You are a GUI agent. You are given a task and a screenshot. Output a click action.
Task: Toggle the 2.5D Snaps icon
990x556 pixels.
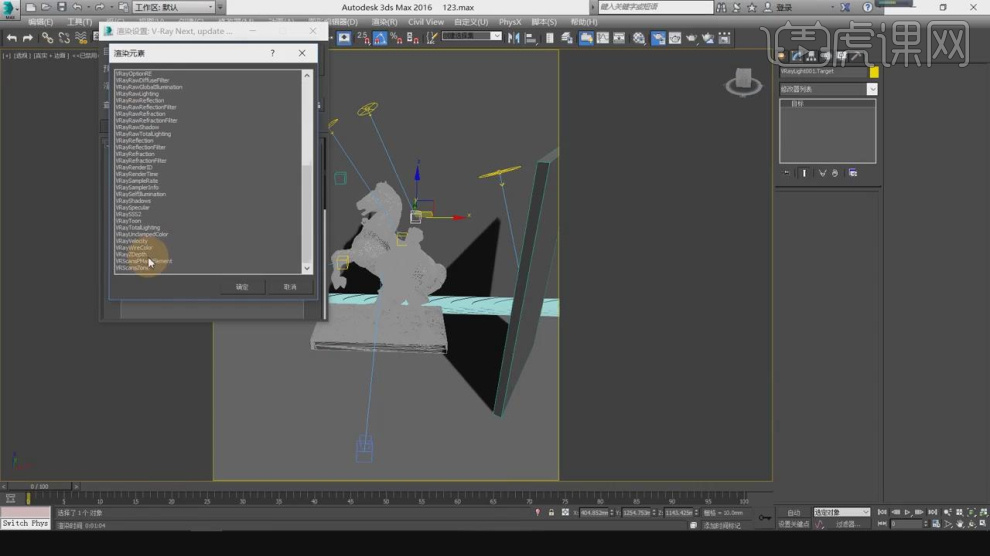(x=364, y=38)
